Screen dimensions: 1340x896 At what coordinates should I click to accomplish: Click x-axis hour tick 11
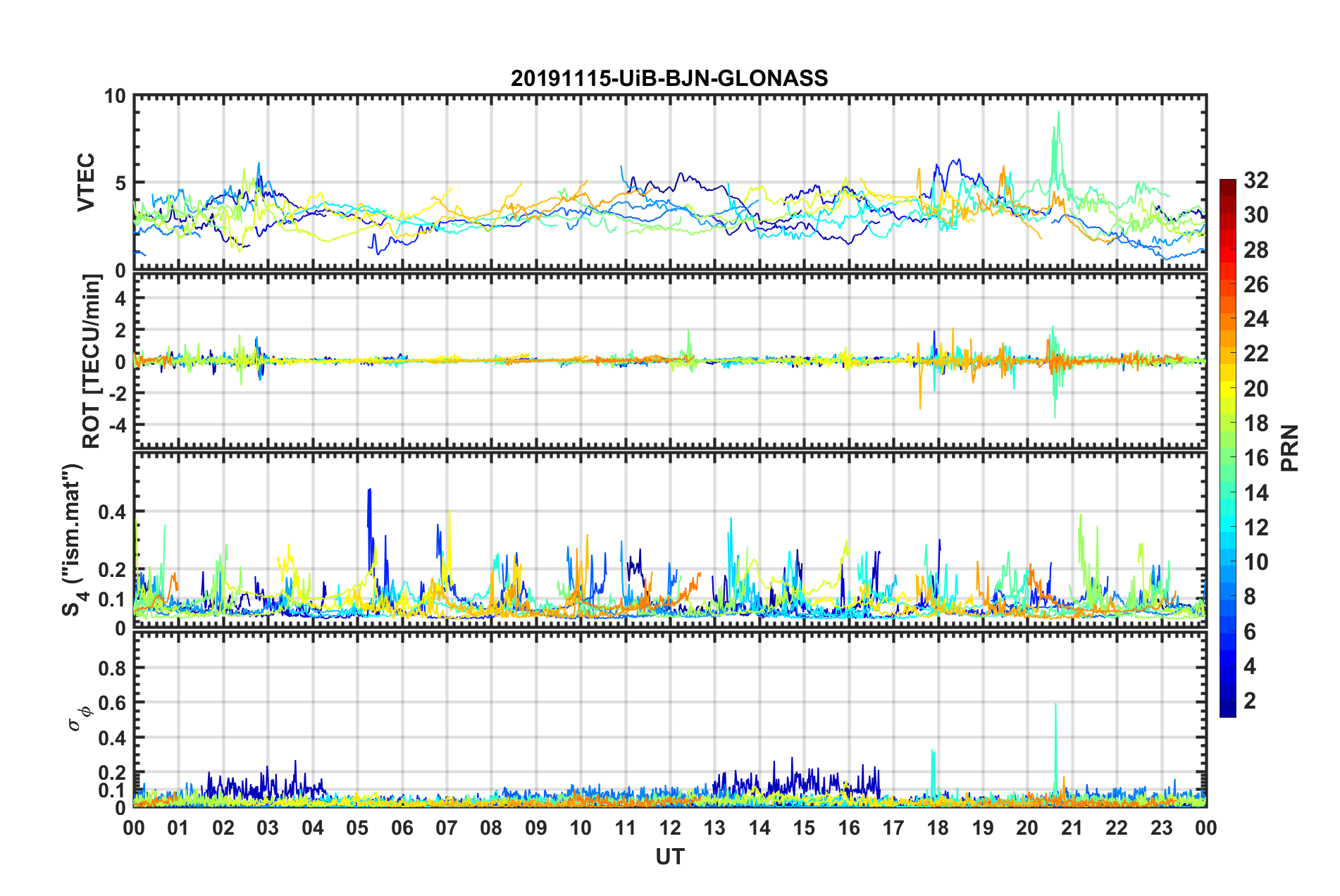626,828
